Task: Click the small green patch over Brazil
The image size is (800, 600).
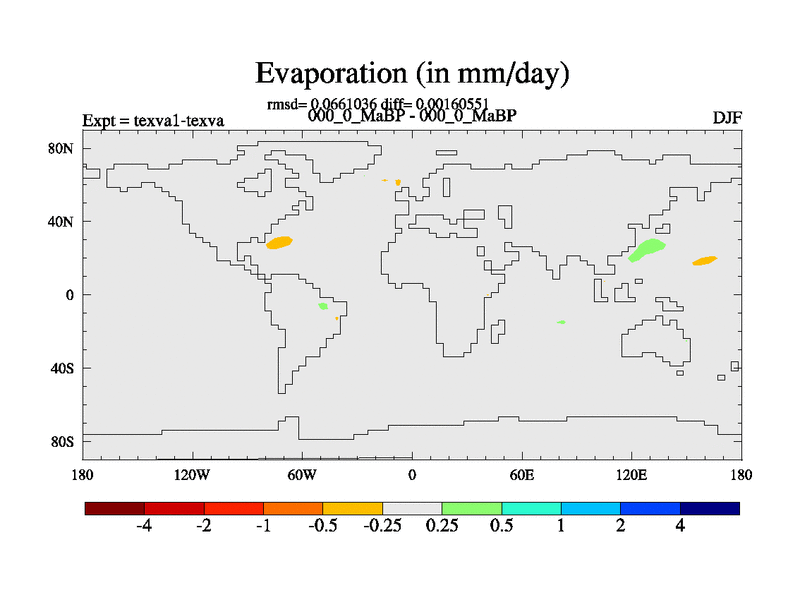Action: (323, 306)
